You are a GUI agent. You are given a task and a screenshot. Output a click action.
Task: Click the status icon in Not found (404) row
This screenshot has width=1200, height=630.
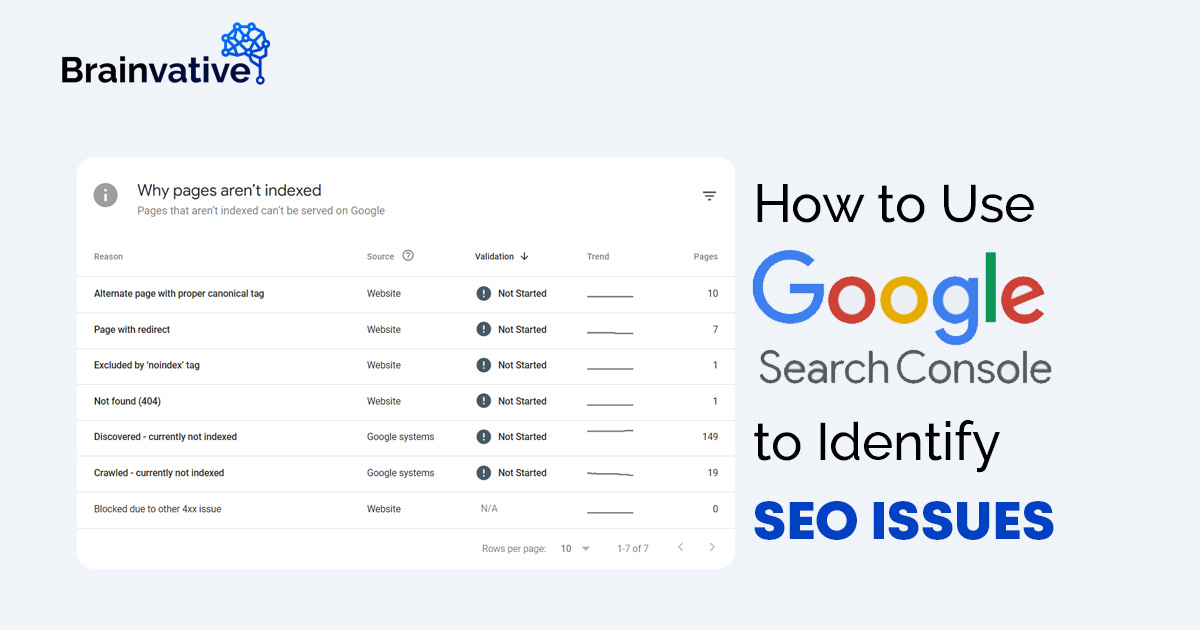tap(484, 402)
